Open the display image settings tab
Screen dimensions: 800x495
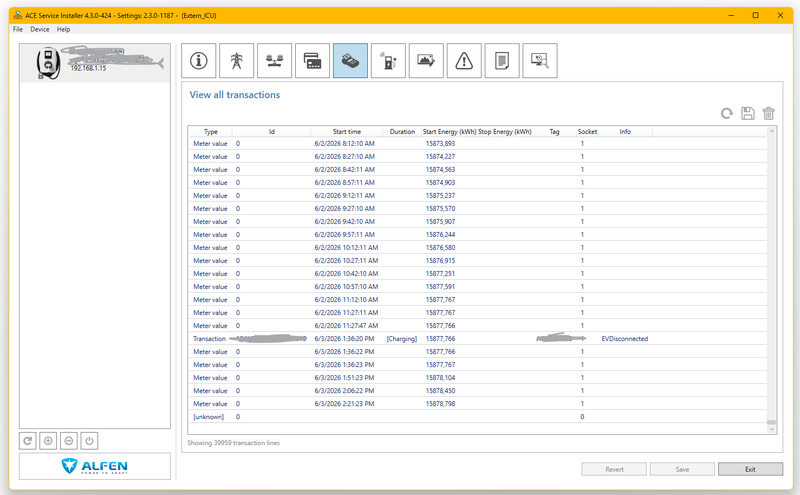pyautogui.click(x=426, y=61)
